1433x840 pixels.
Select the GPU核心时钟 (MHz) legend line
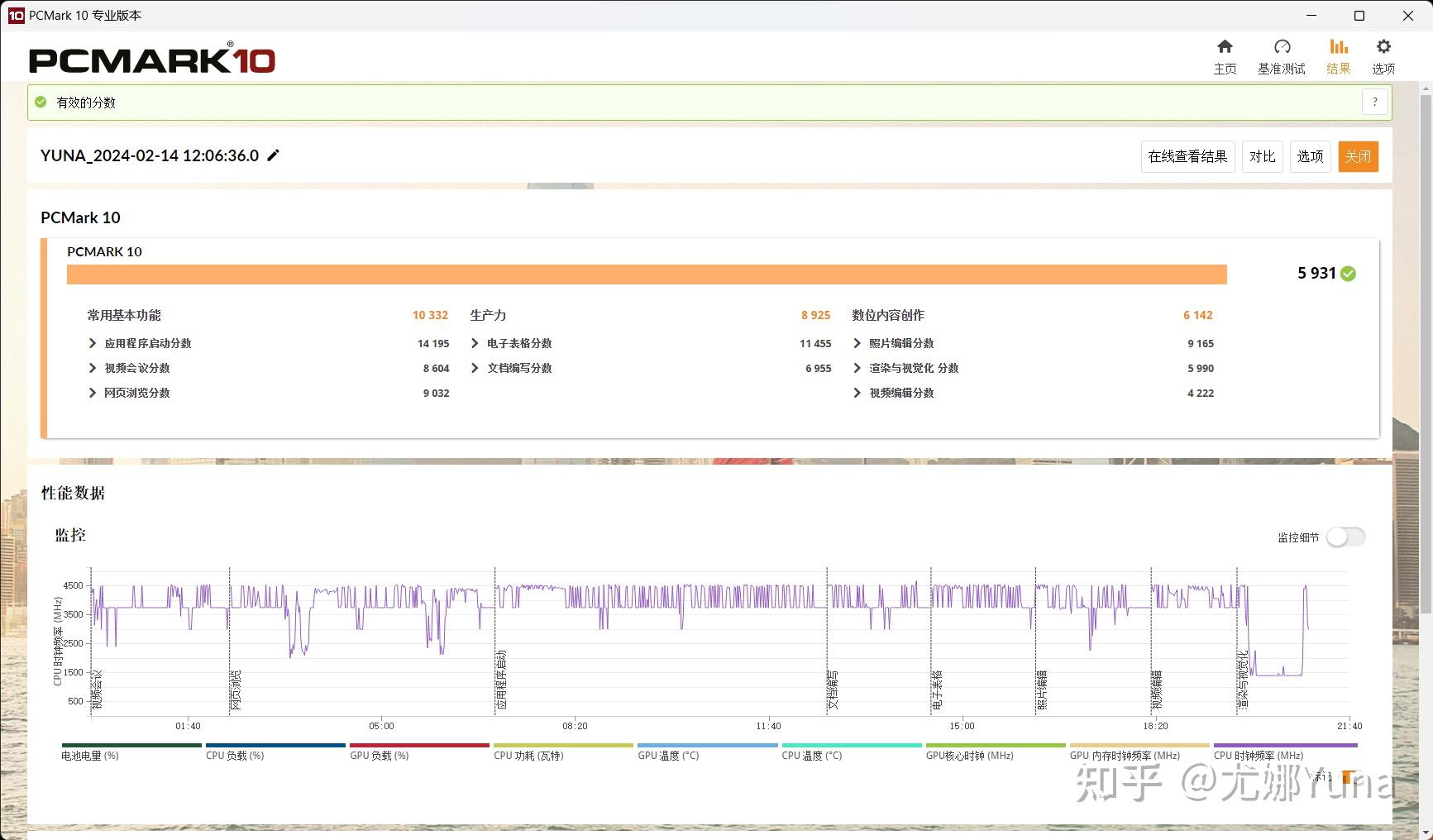point(996,751)
